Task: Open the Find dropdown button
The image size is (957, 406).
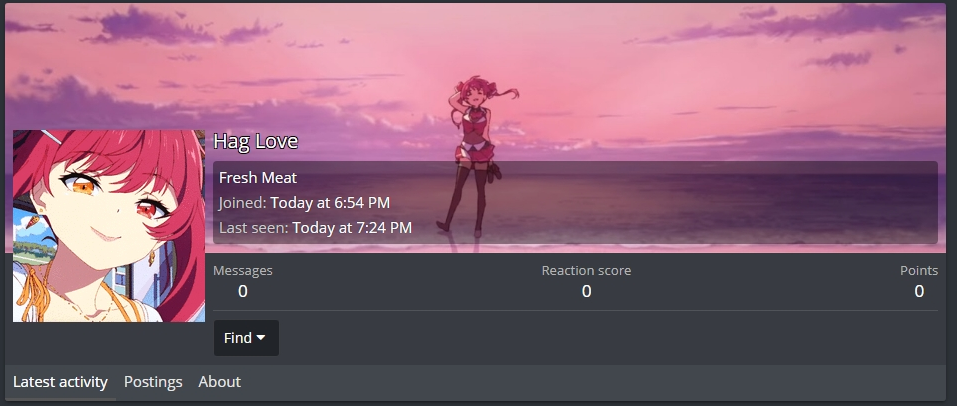Action: [246, 338]
